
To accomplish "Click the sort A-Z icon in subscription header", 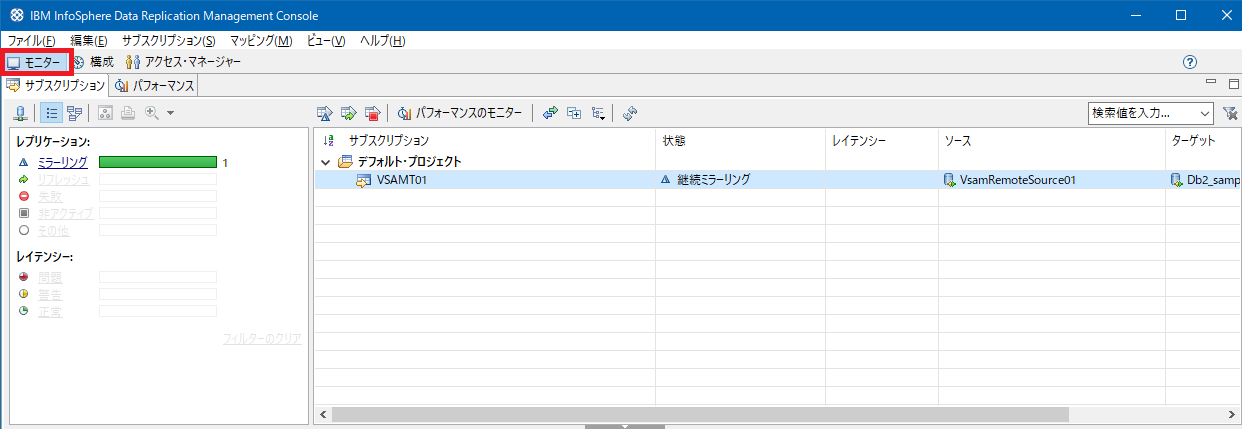I will click(x=330, y=141).
